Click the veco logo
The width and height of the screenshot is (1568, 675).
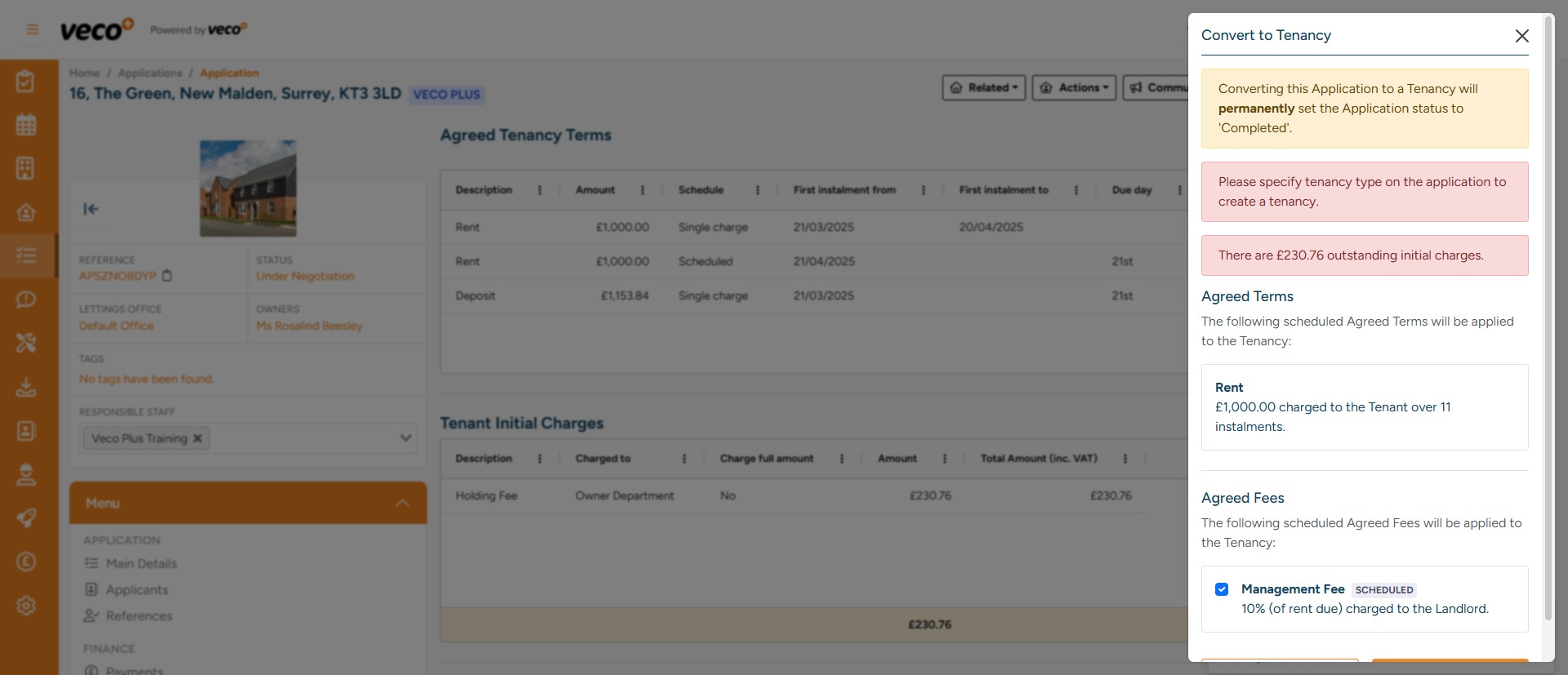click(96, 29)
